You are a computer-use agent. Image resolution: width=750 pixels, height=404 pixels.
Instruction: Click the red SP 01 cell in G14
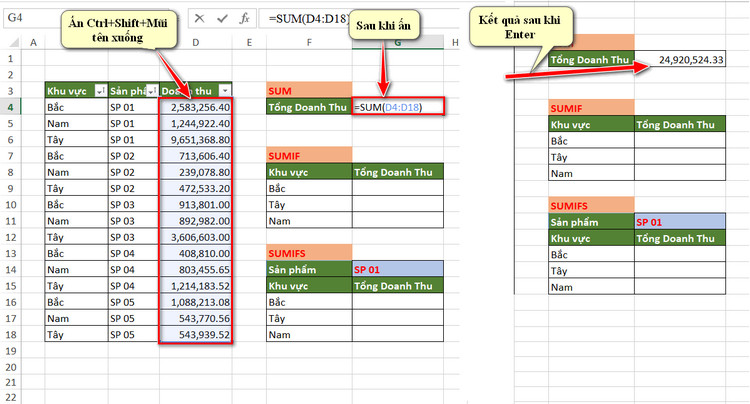398,270
